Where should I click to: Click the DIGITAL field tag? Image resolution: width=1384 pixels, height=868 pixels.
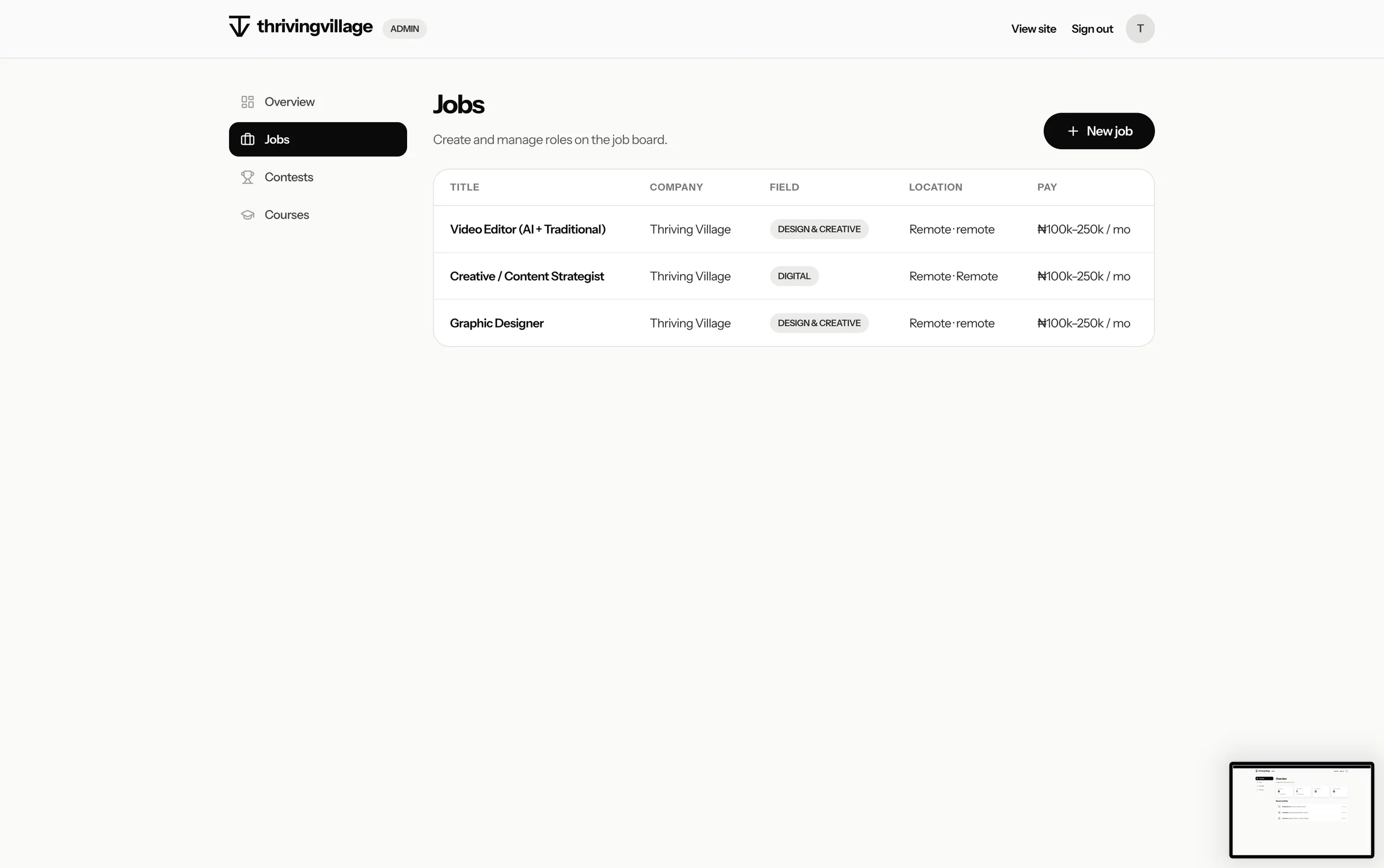[x=794, y=276]
